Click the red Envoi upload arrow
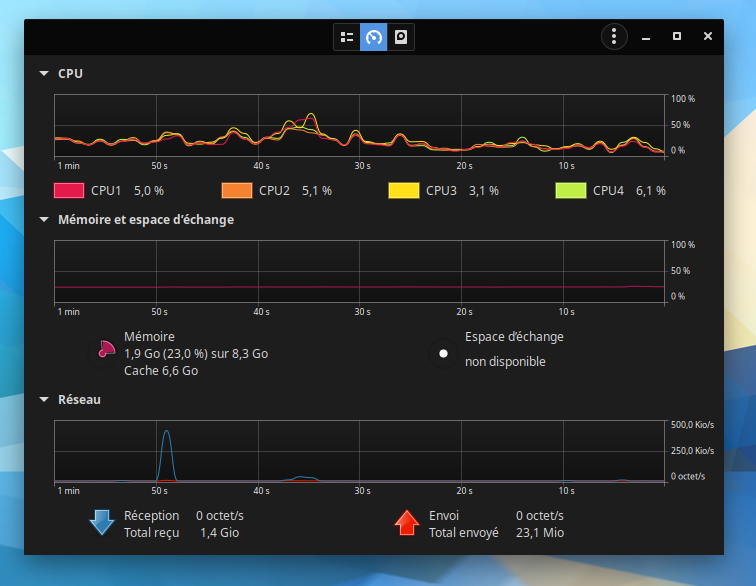The height and width of the screenshot is (586, 756). coord(407,522)
